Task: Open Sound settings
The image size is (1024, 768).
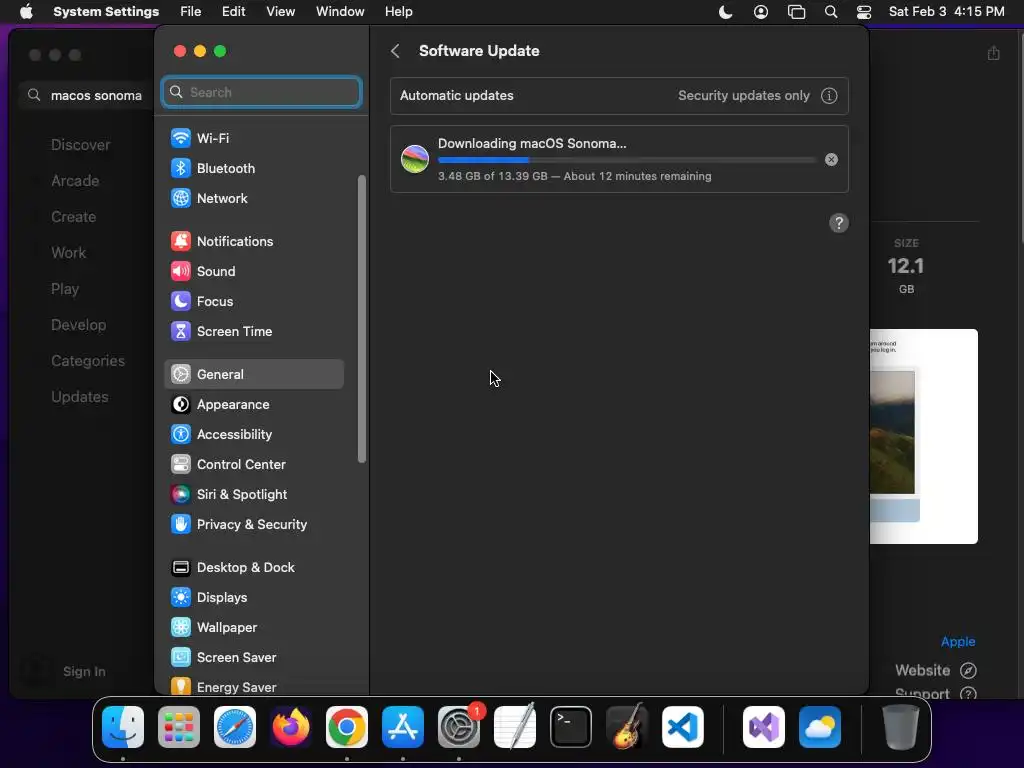Action: pos(253,272)
